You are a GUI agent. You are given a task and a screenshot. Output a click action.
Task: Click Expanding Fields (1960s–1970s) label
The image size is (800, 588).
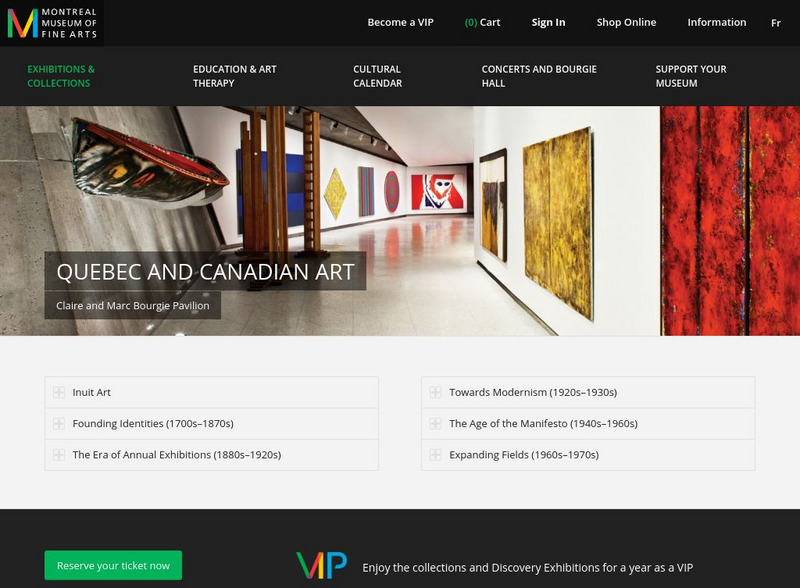point(524,455)
